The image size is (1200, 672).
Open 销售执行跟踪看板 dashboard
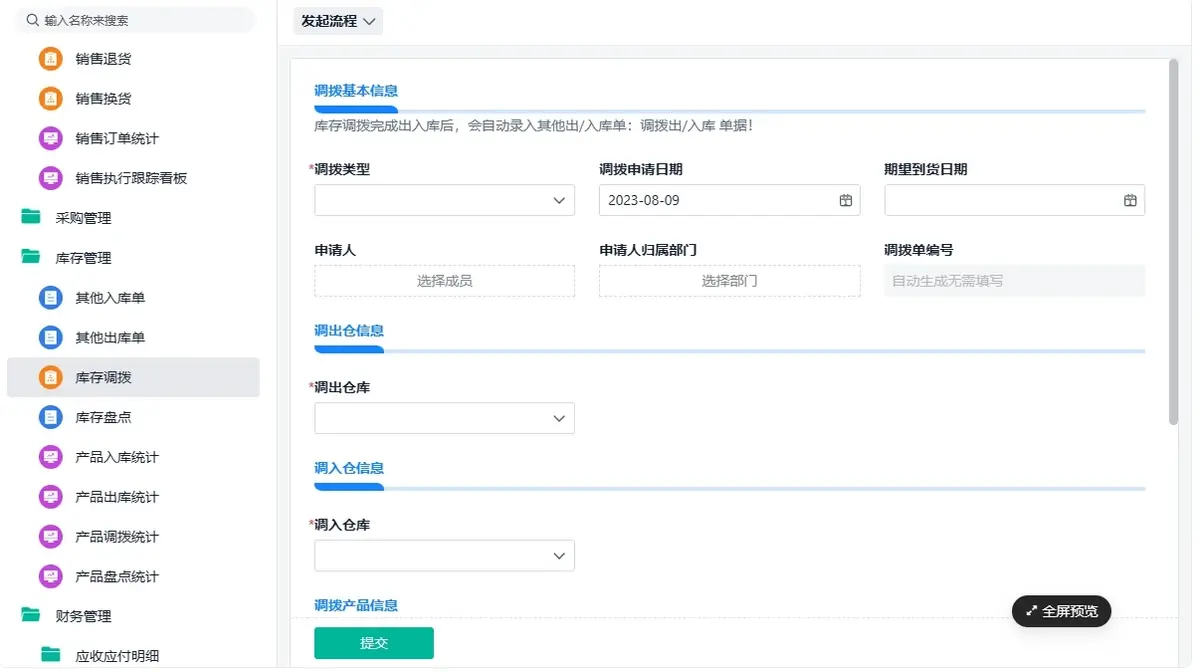(x=133, y=178)
